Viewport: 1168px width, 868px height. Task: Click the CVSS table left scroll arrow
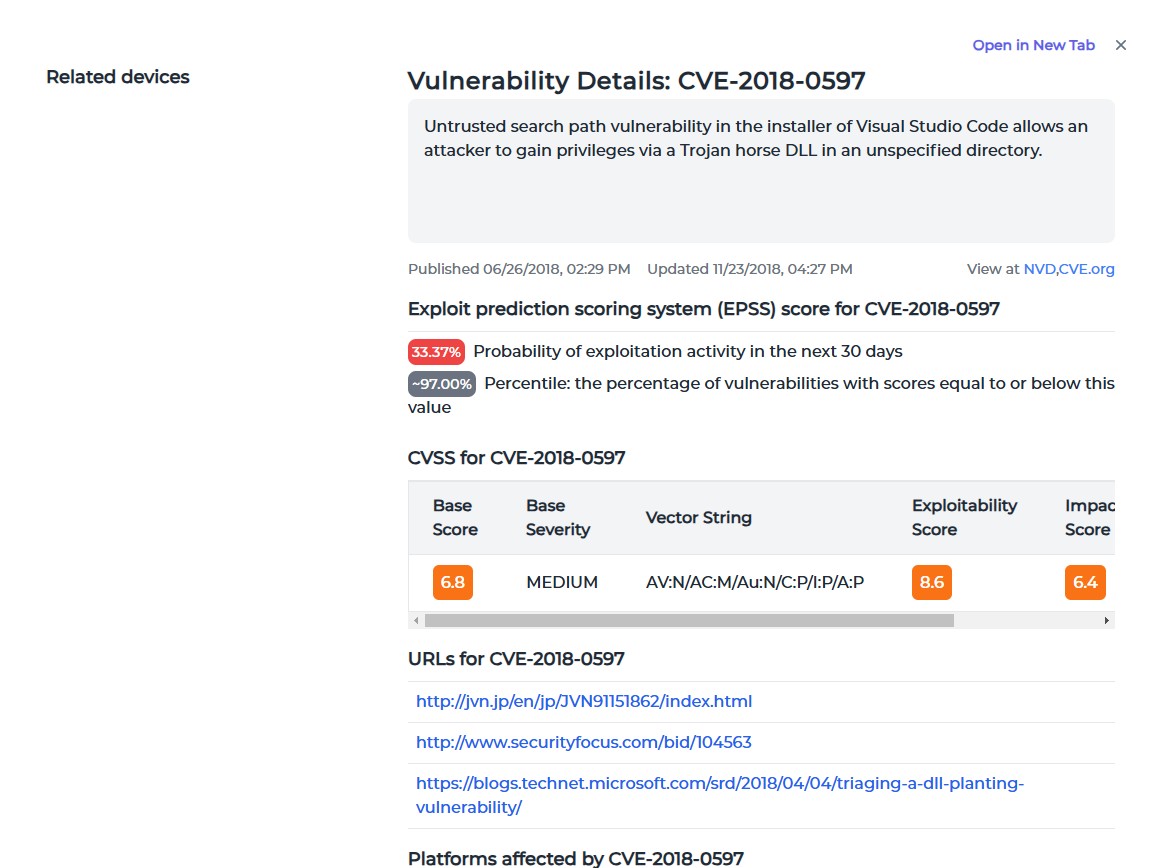pos(415,621)
